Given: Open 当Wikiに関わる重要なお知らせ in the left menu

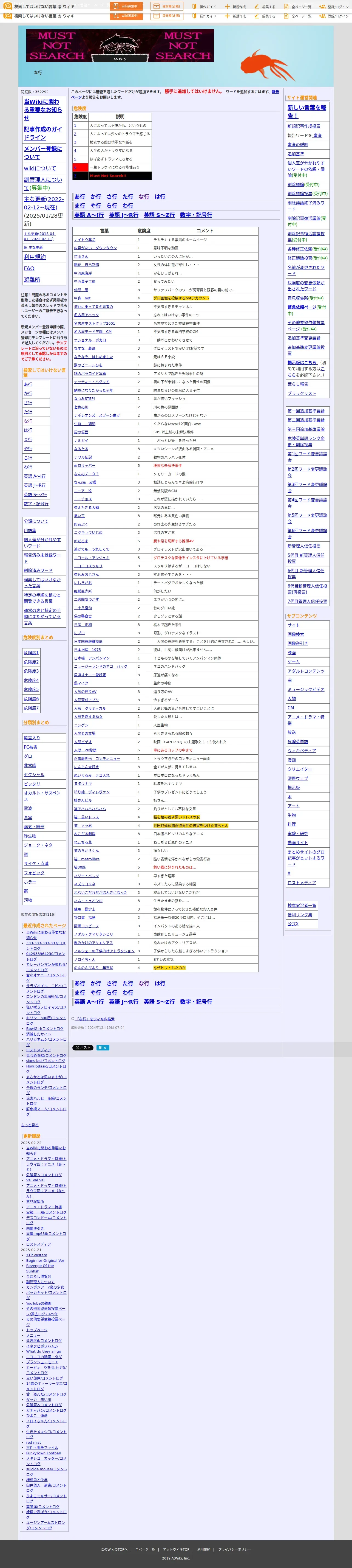Looking at the screenshot, I should 43,109.
